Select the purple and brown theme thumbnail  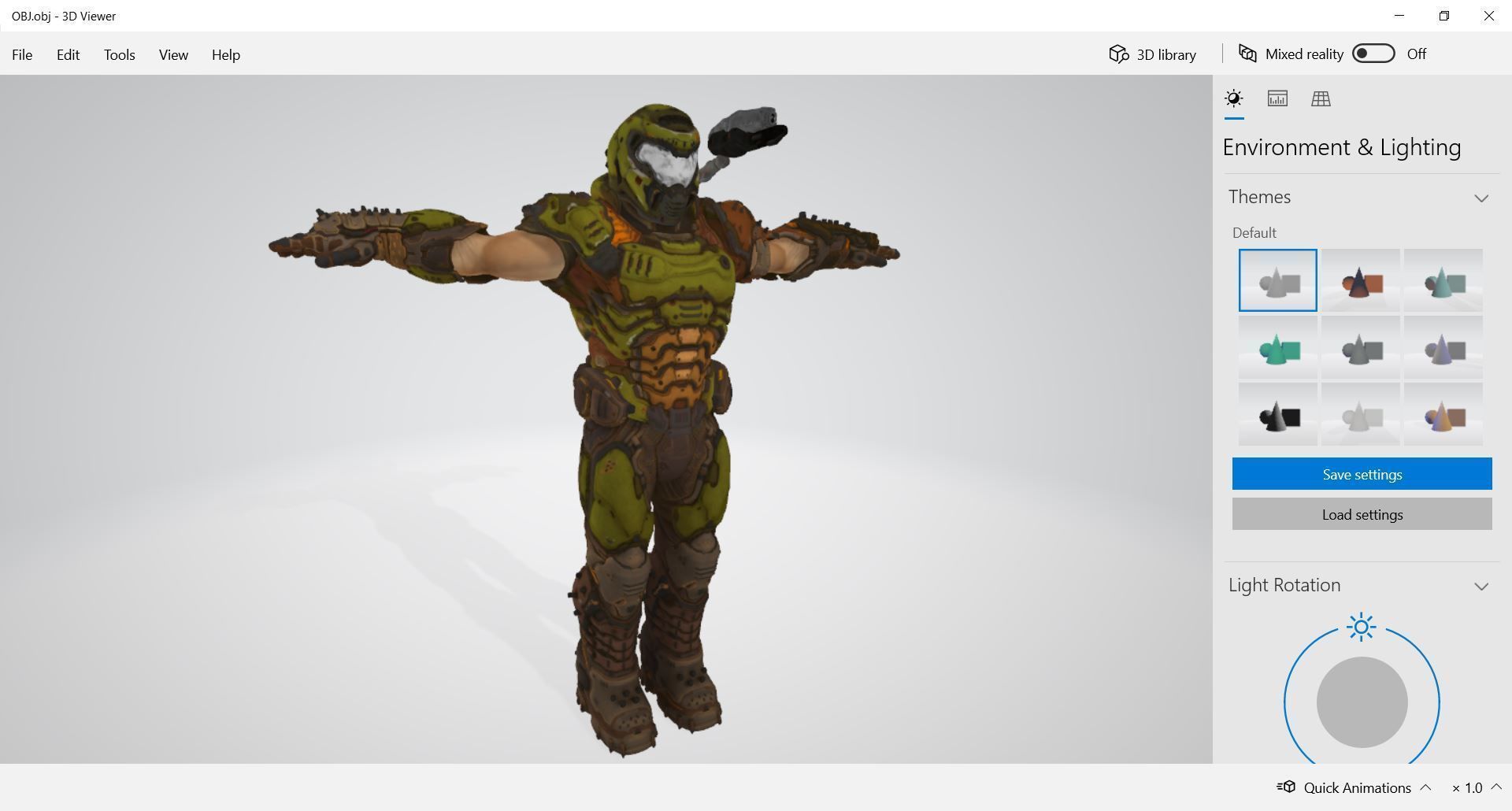click(1443, 414)
